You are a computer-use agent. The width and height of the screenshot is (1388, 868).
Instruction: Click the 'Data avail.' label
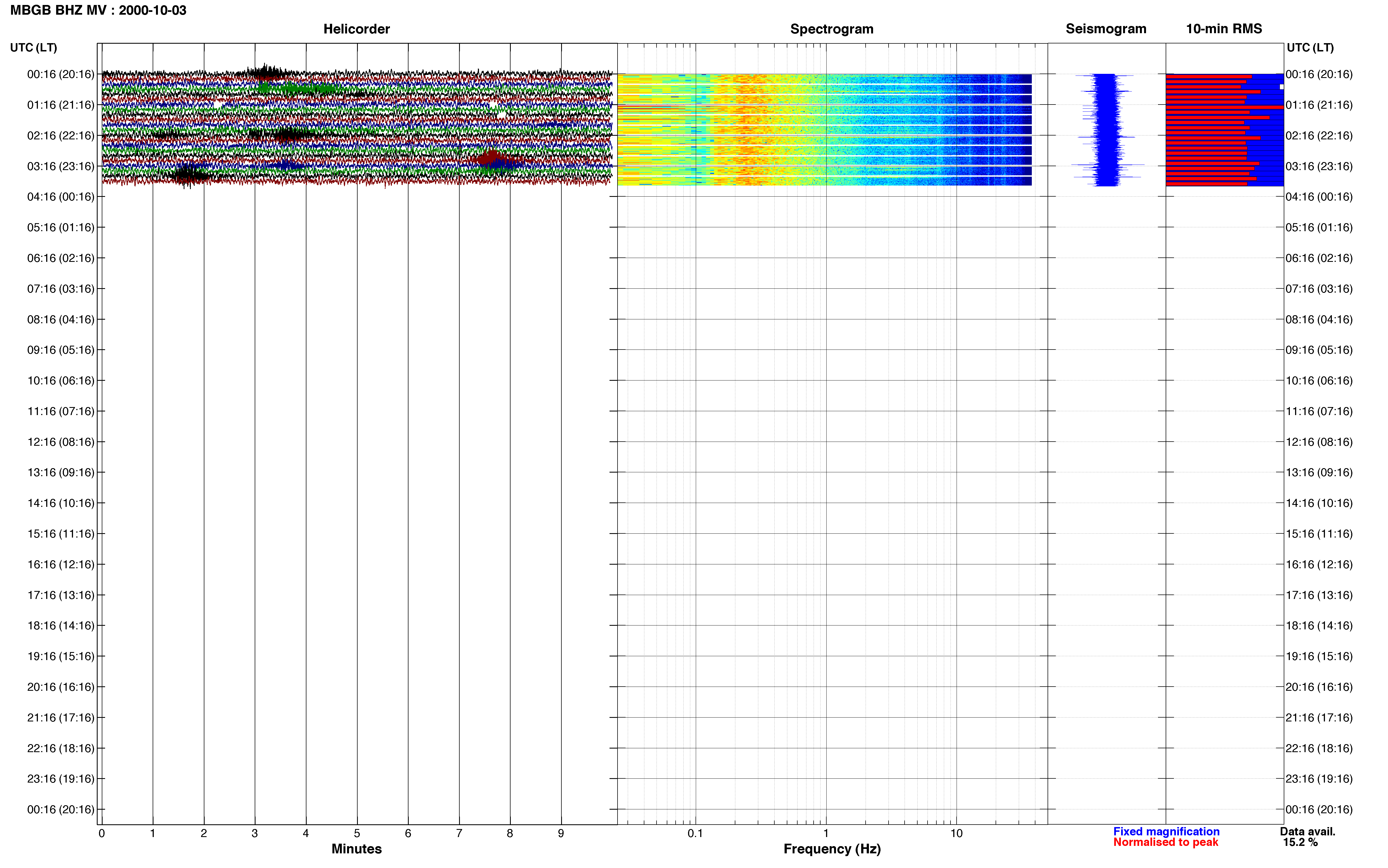[x=1308, y=831]
